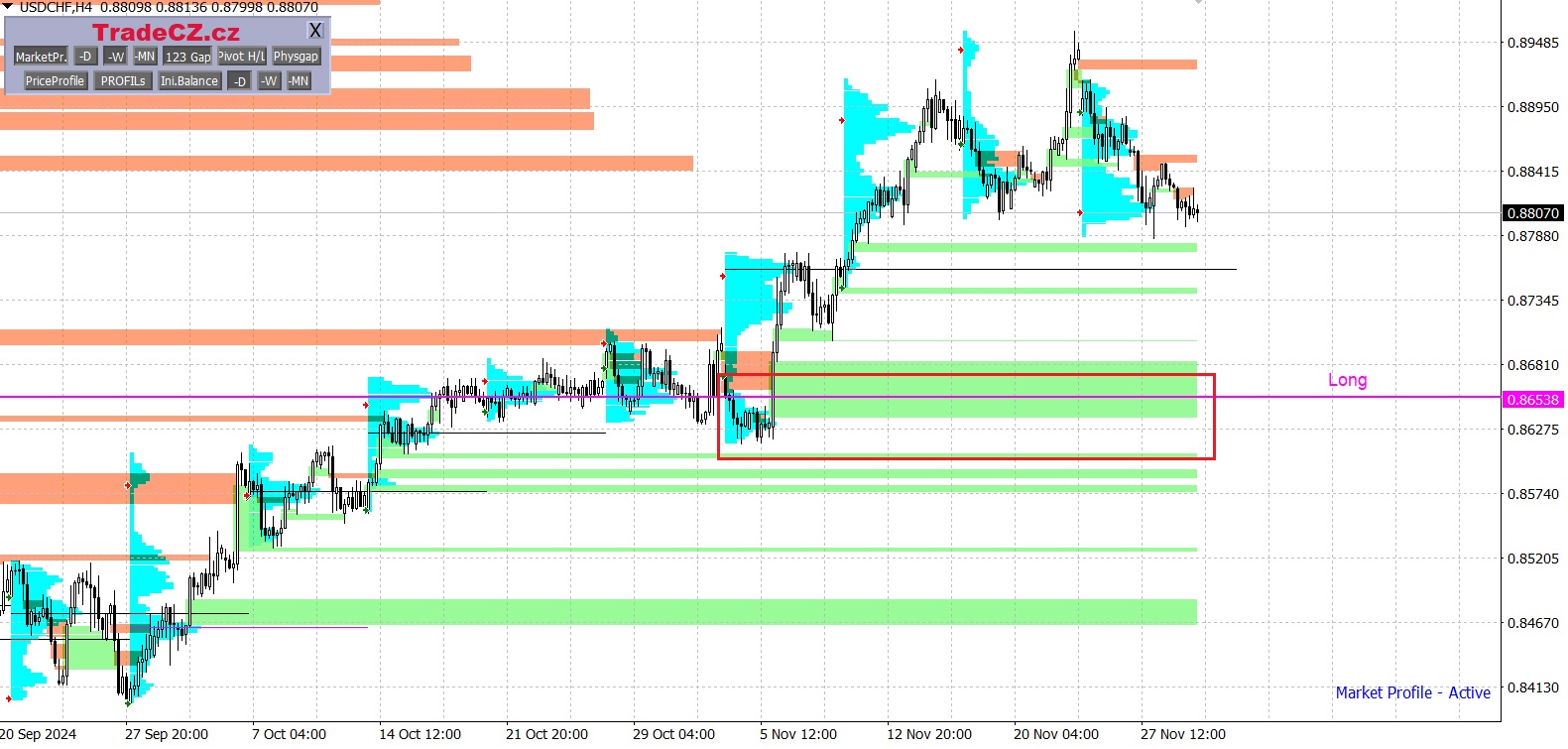
Task: Click the current price tag 0.88070
Action: [x=1532, y=213]
